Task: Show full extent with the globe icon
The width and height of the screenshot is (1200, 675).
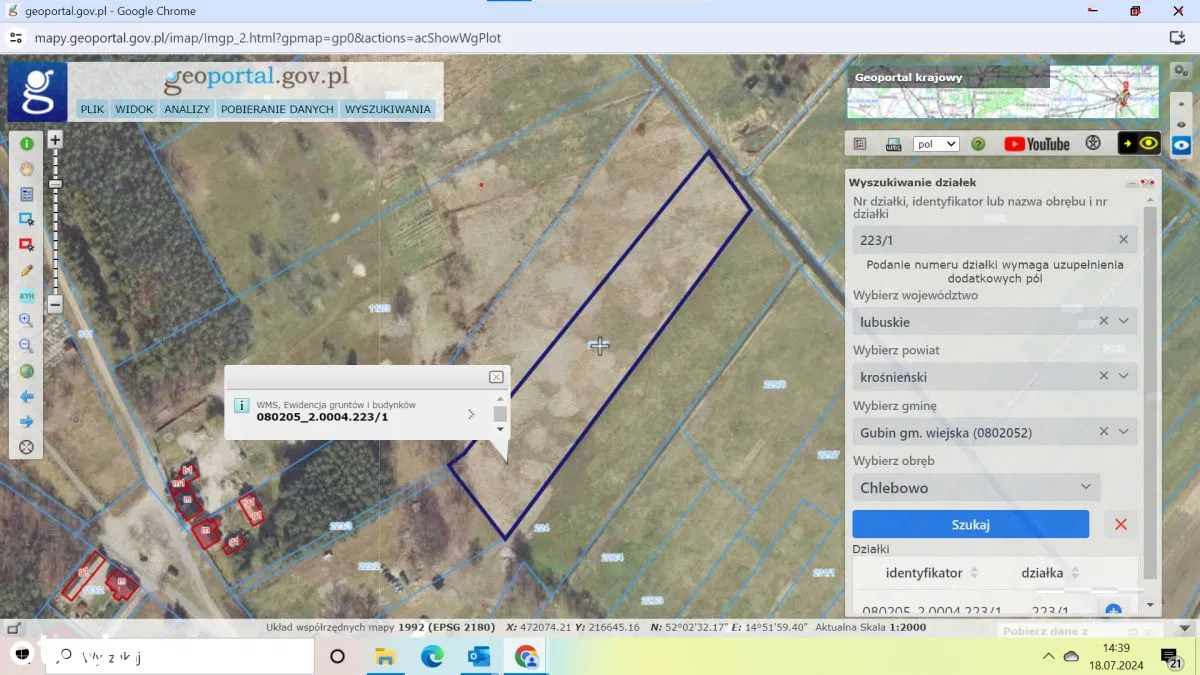Action: pyautogui.click(x=27, y=371)
